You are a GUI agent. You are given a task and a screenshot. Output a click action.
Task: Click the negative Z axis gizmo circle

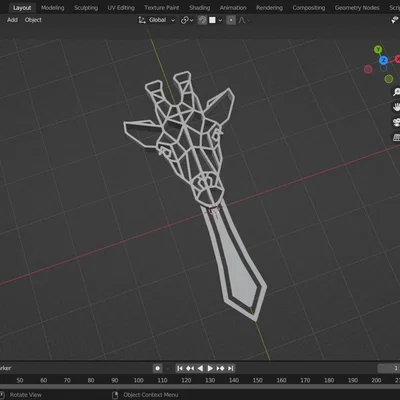(383, 68)
